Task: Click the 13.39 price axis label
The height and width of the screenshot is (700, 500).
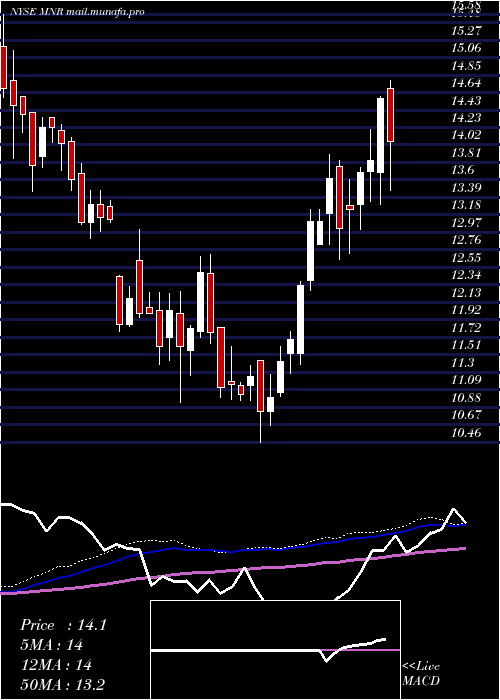Action: [467, 188]
